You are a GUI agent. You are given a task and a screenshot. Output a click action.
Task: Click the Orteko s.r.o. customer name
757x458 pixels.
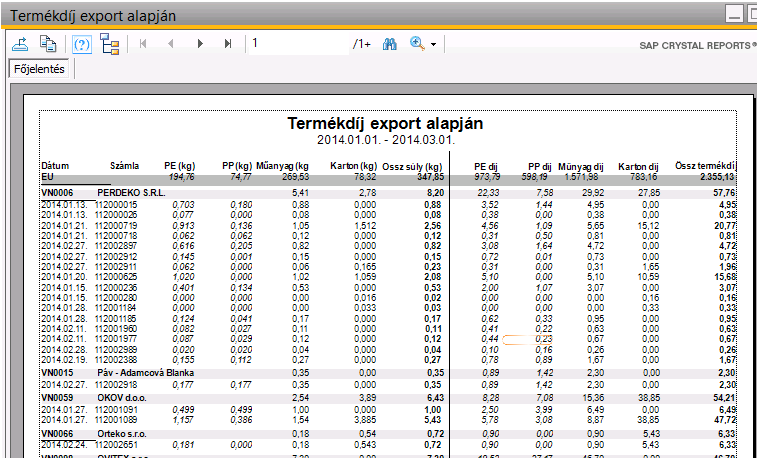[x=122, y=434]
